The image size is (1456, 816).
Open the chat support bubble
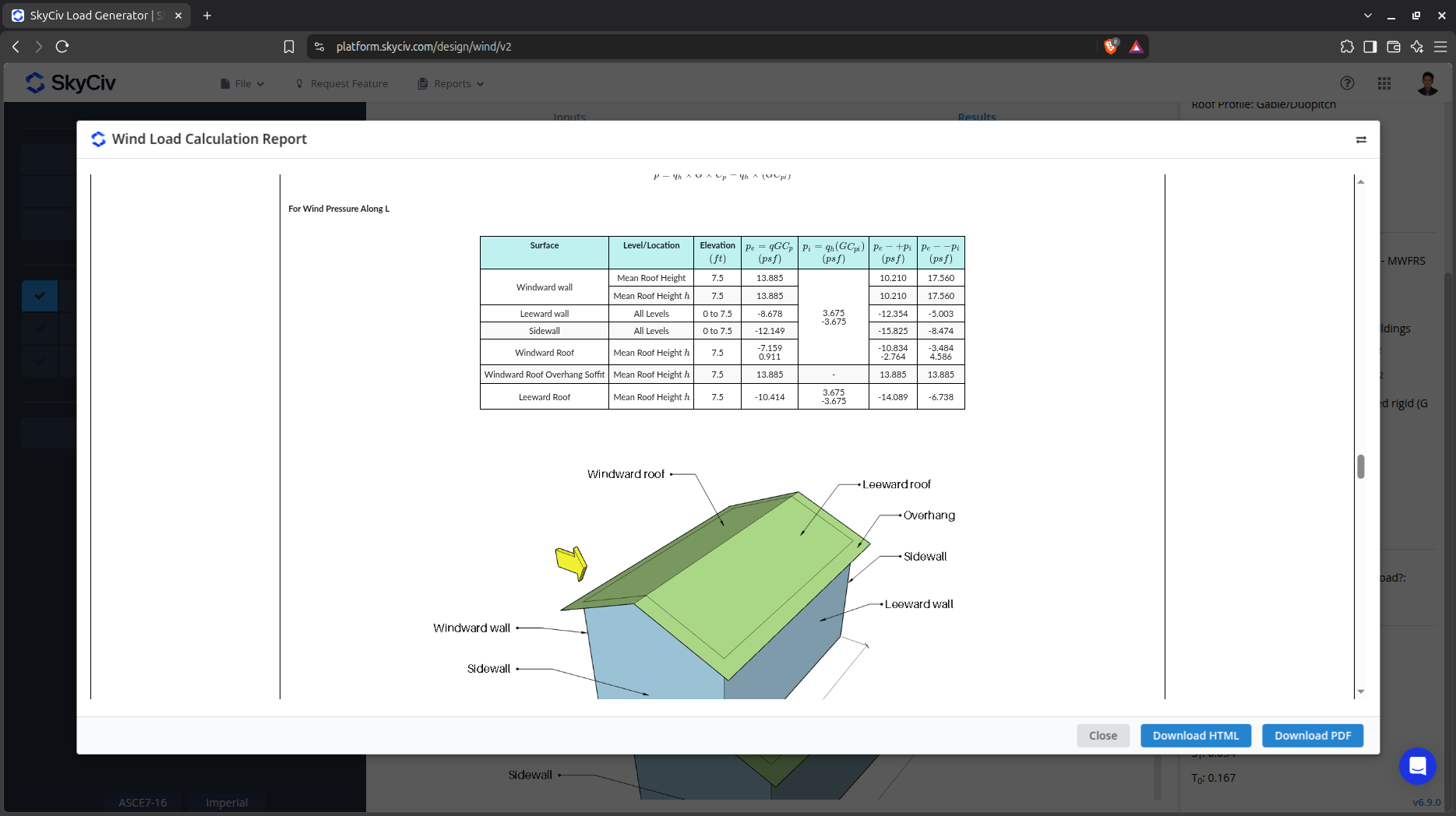[1418, 766]
